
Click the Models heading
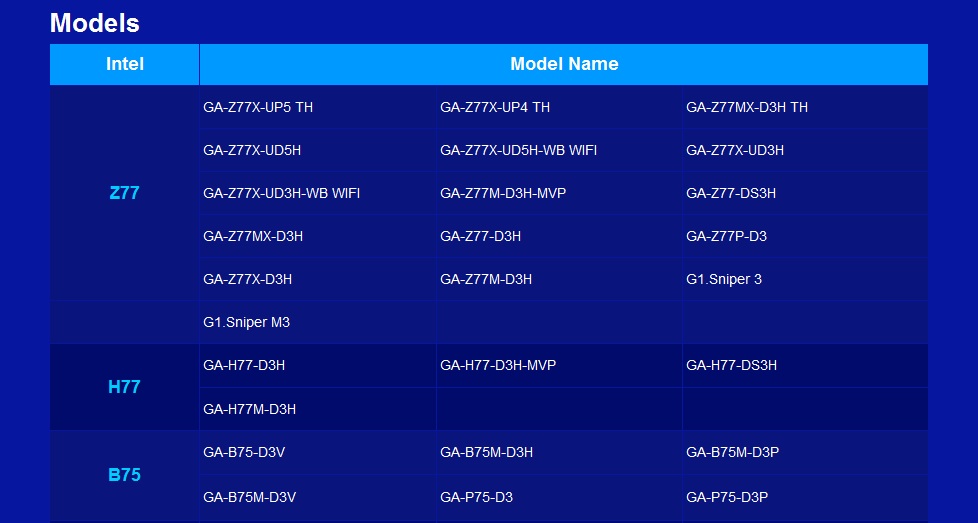point(94,24)
